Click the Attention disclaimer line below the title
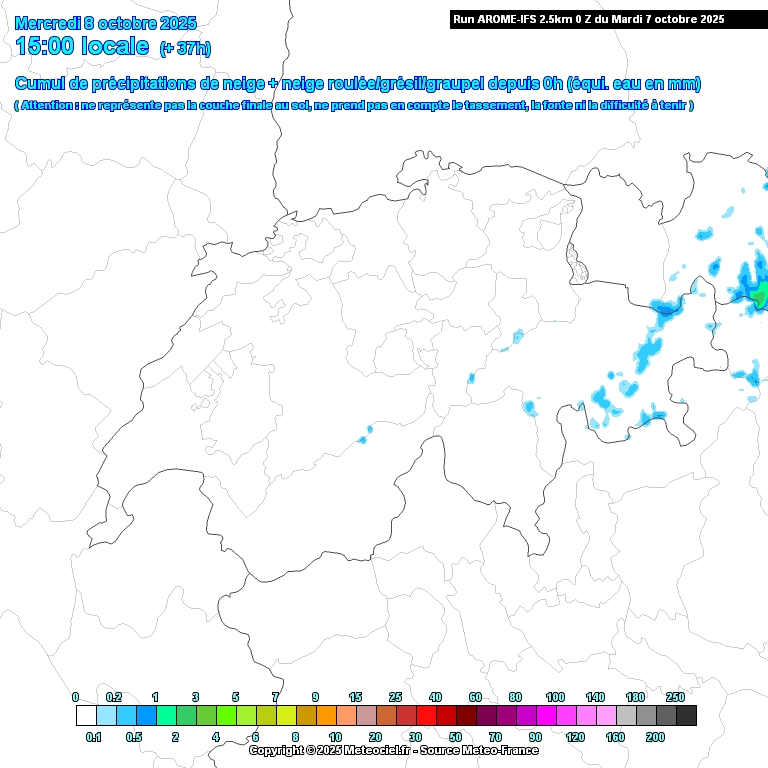The width and height of the screenshot is (768, 768). tap(354, 105)
